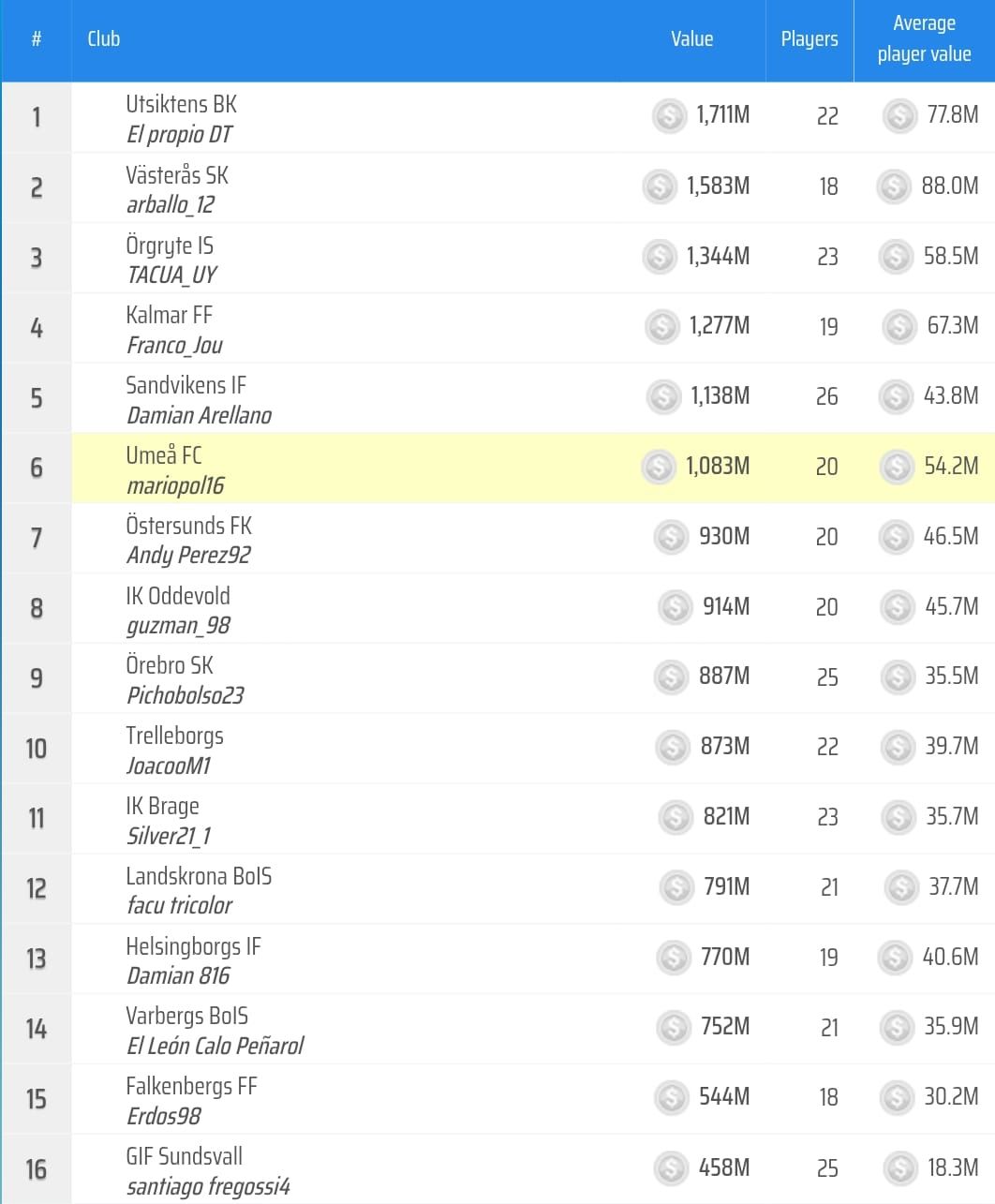995x1204 pixels.
Task: Open the Landskrona BoIS club page
Action: click(199, 876)
